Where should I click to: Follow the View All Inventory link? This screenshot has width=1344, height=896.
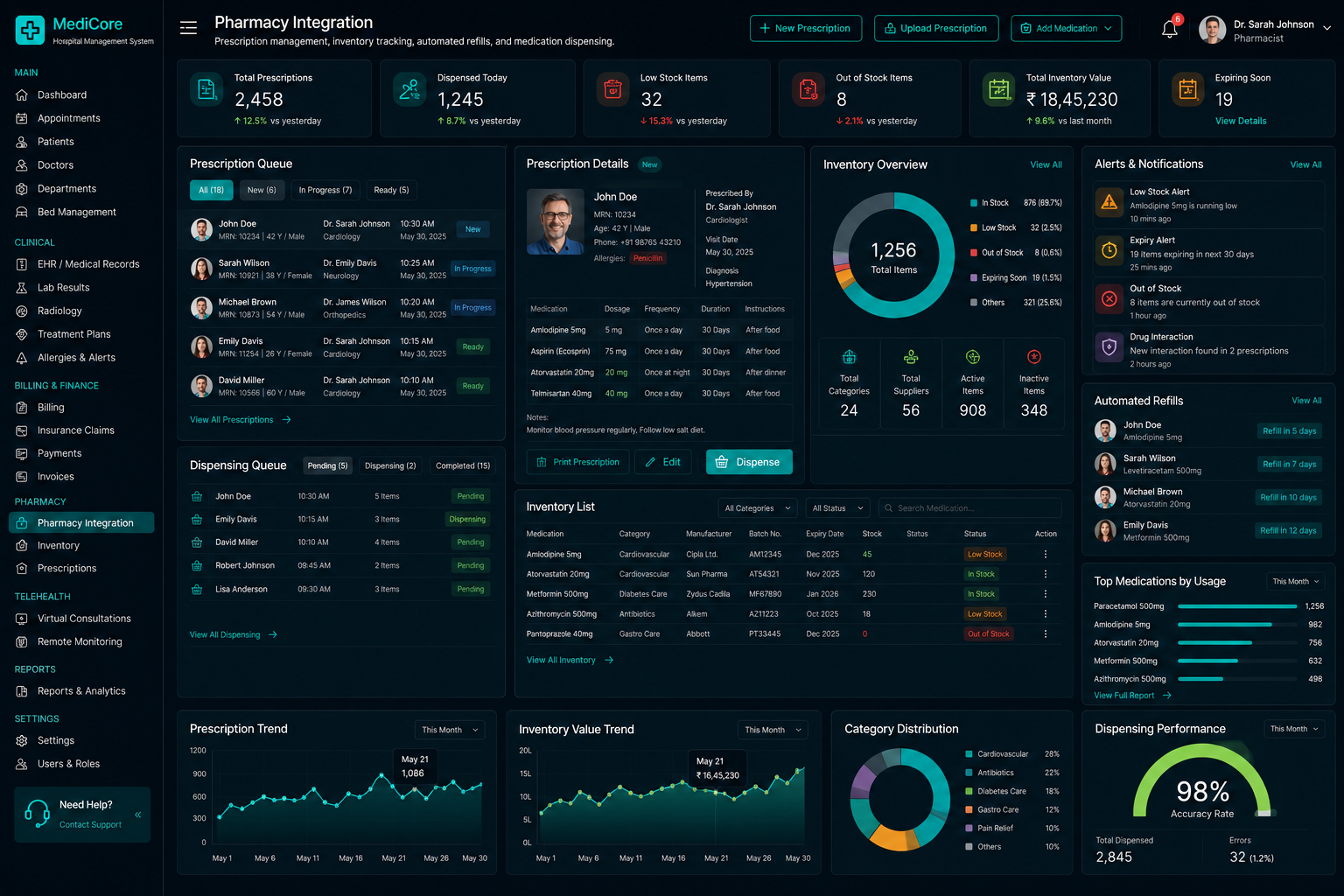(570, 661)
